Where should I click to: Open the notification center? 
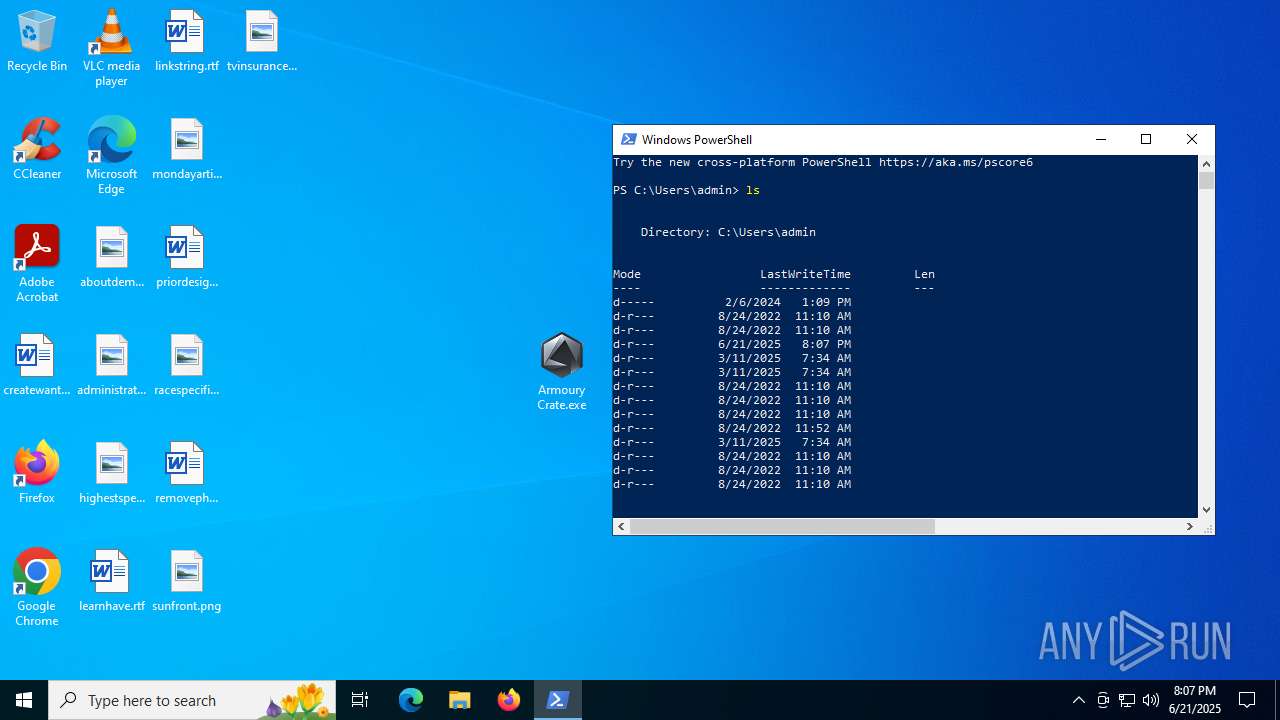1247,700
